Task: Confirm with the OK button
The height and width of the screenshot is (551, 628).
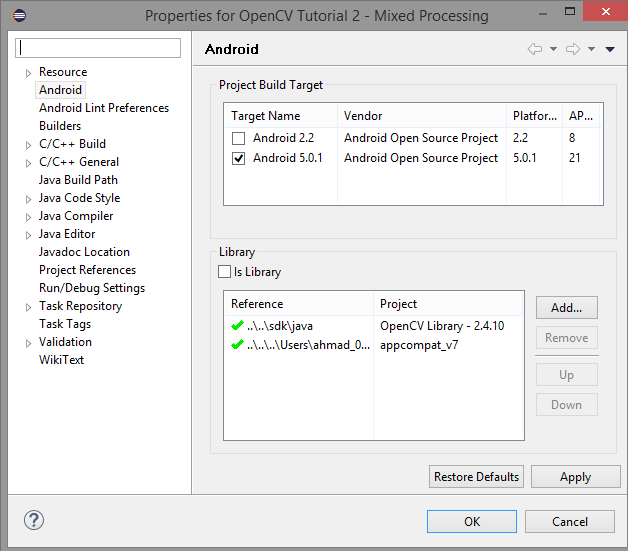Action: point(472,521)
